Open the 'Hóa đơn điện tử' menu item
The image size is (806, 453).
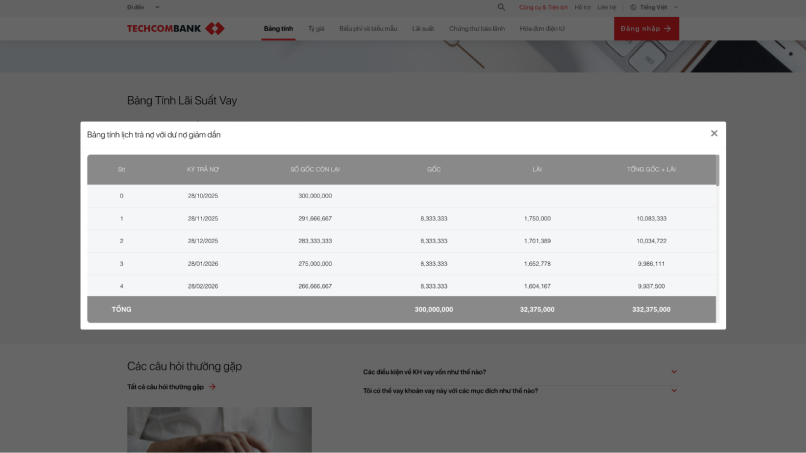[541, 29]
